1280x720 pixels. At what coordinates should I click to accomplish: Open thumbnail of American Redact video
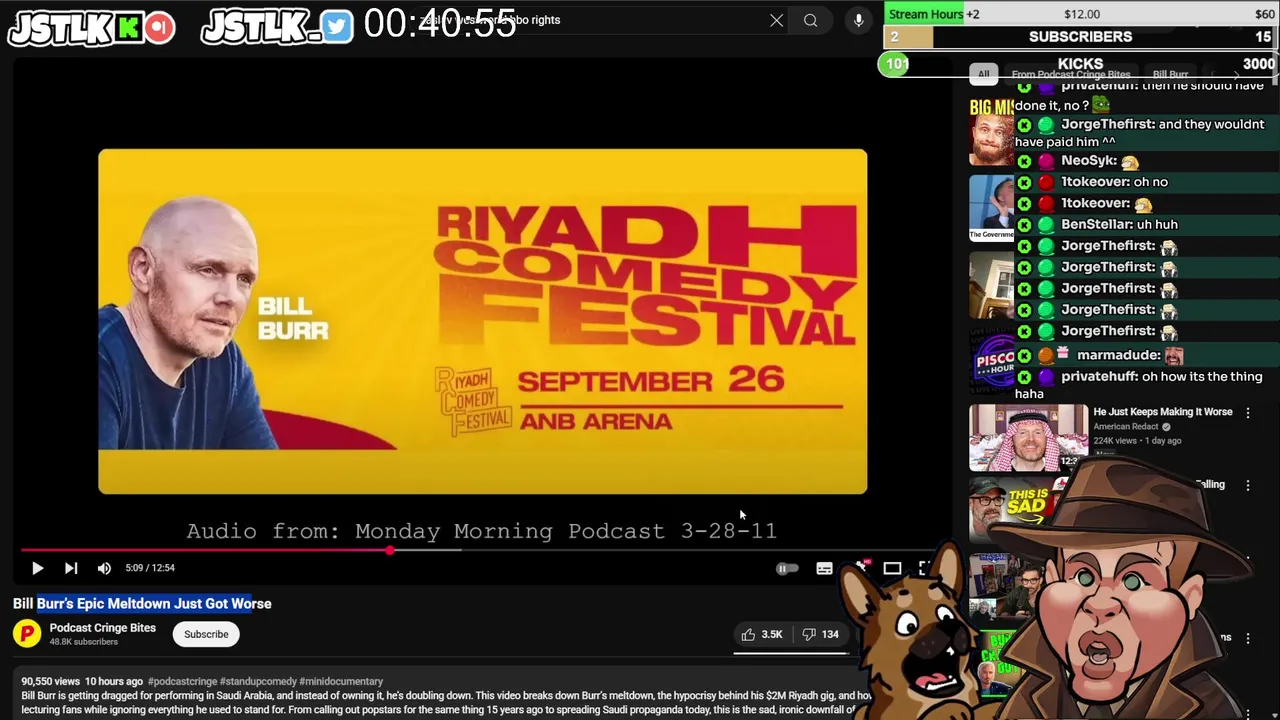tap(1028, 437)
